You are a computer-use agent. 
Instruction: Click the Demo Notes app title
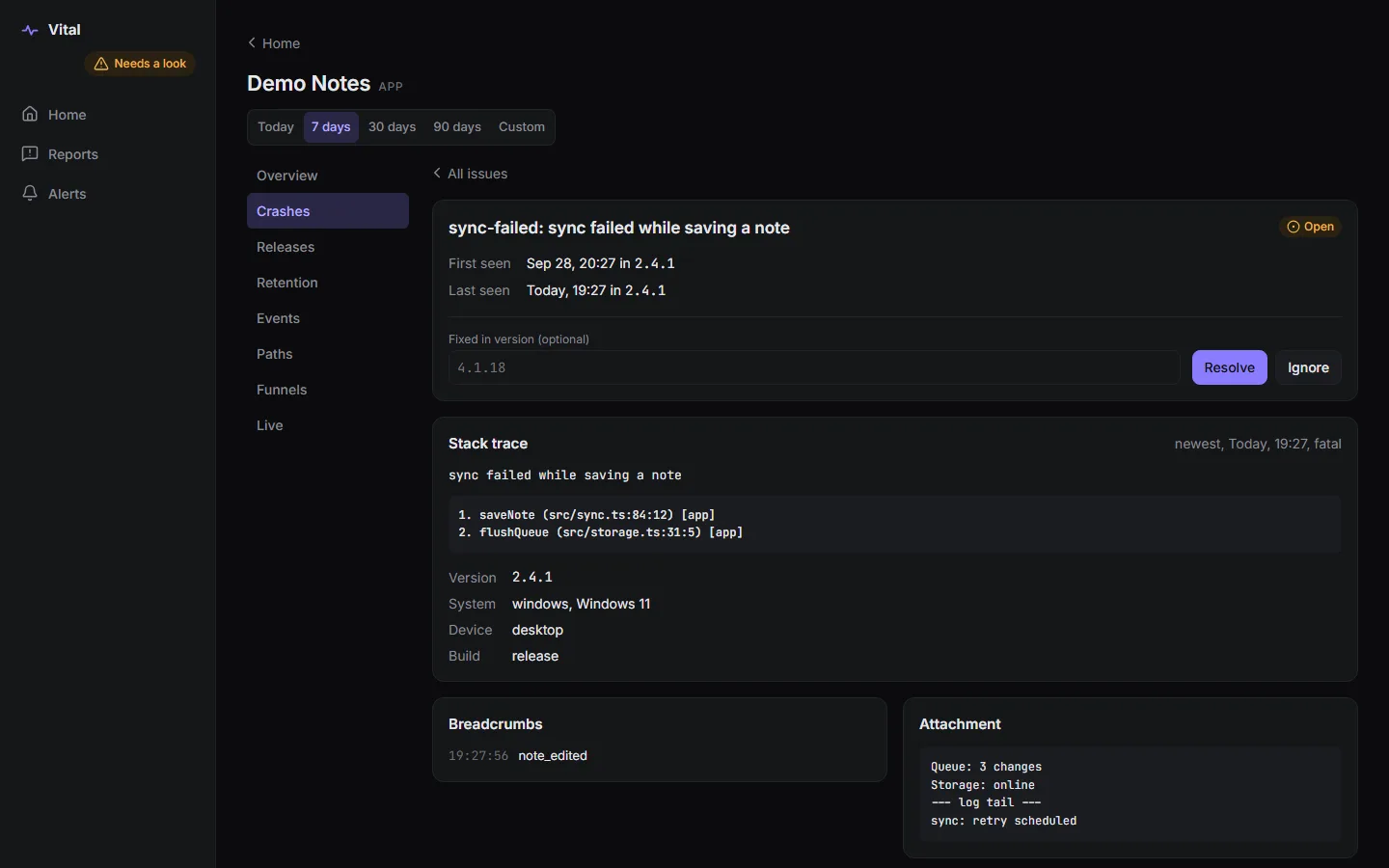click(x=309, y=84)
